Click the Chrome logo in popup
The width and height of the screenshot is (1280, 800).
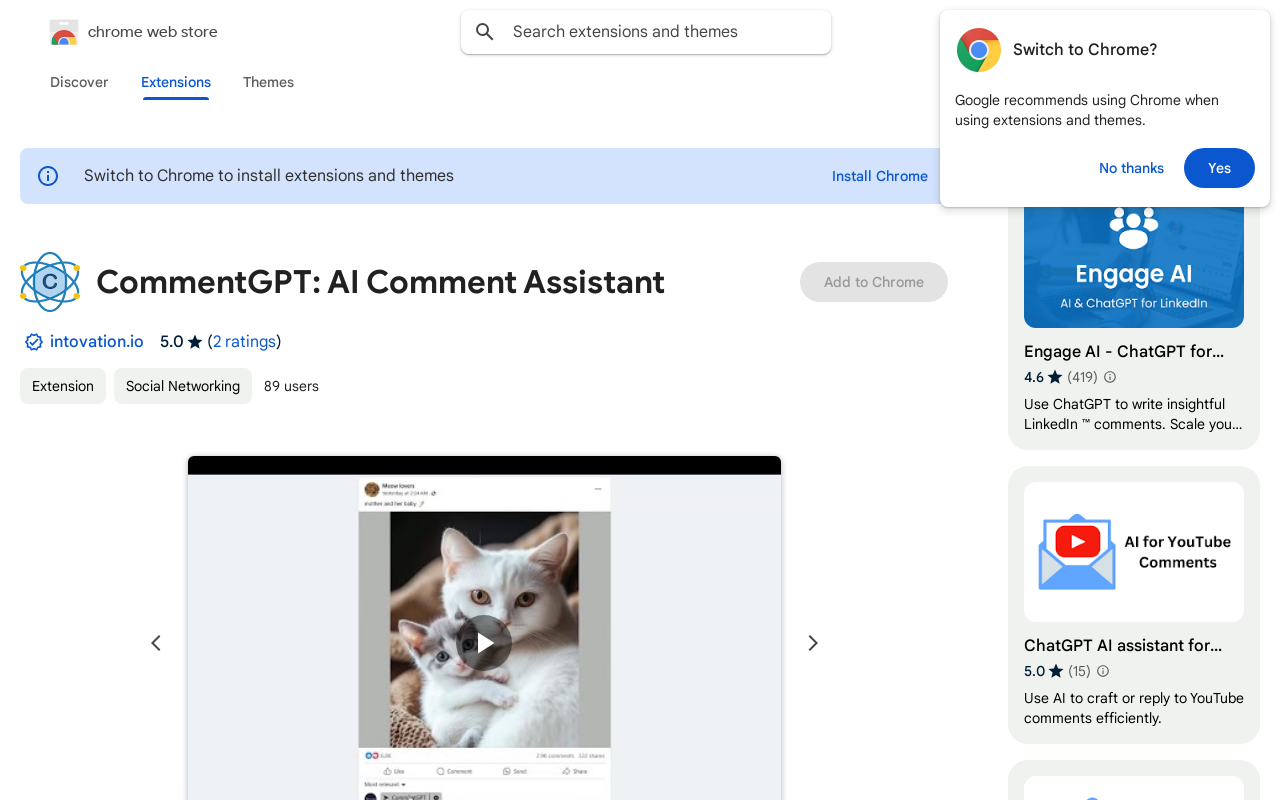tap(978, 50)
